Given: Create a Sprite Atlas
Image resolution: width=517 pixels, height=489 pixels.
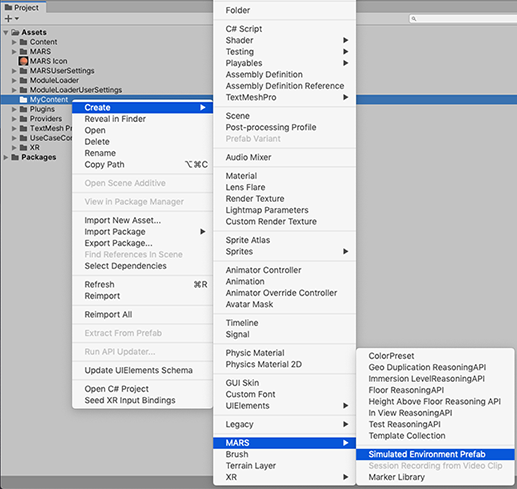Looking at the screenshot, I should [x=285, y=240].
